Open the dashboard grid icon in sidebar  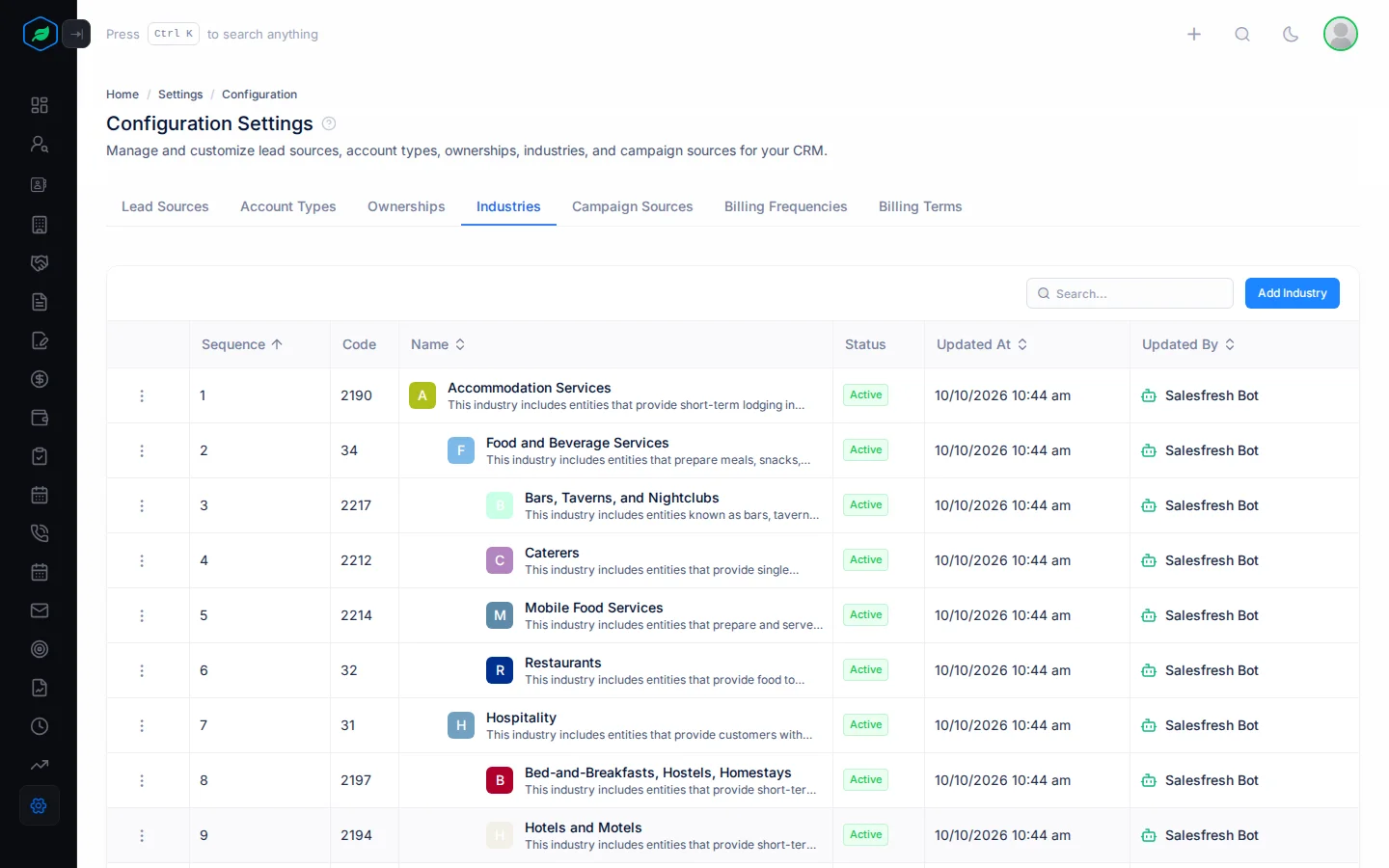[40, 105]
